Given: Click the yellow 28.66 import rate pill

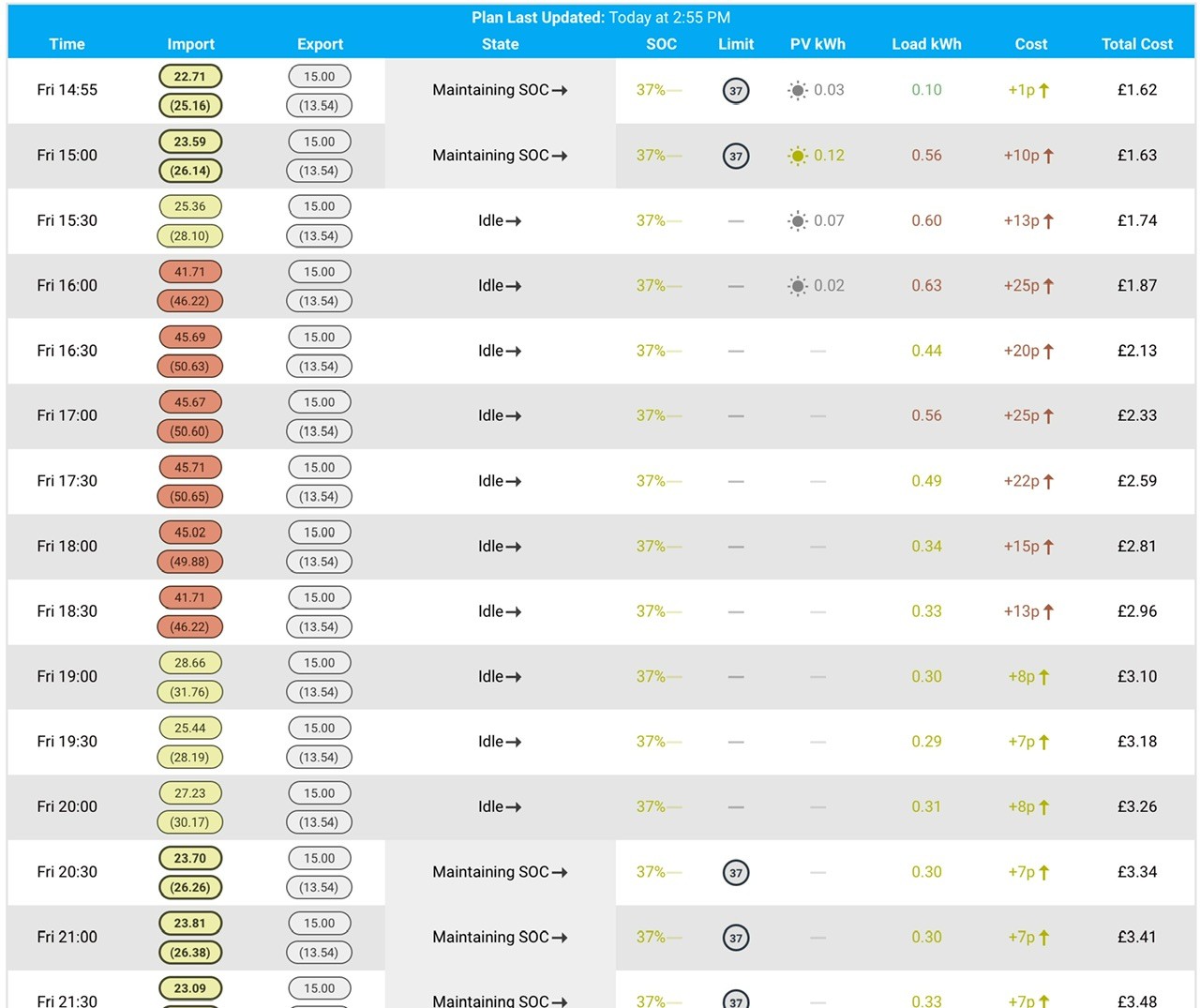Looking at the screenshot, I should tap(190, 663).
